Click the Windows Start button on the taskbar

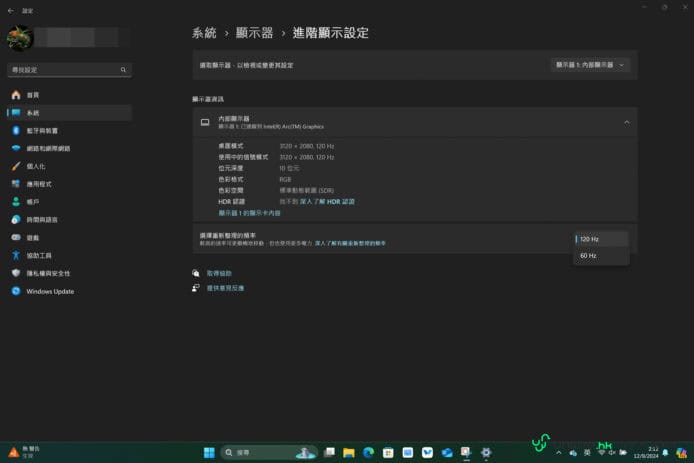209,453
